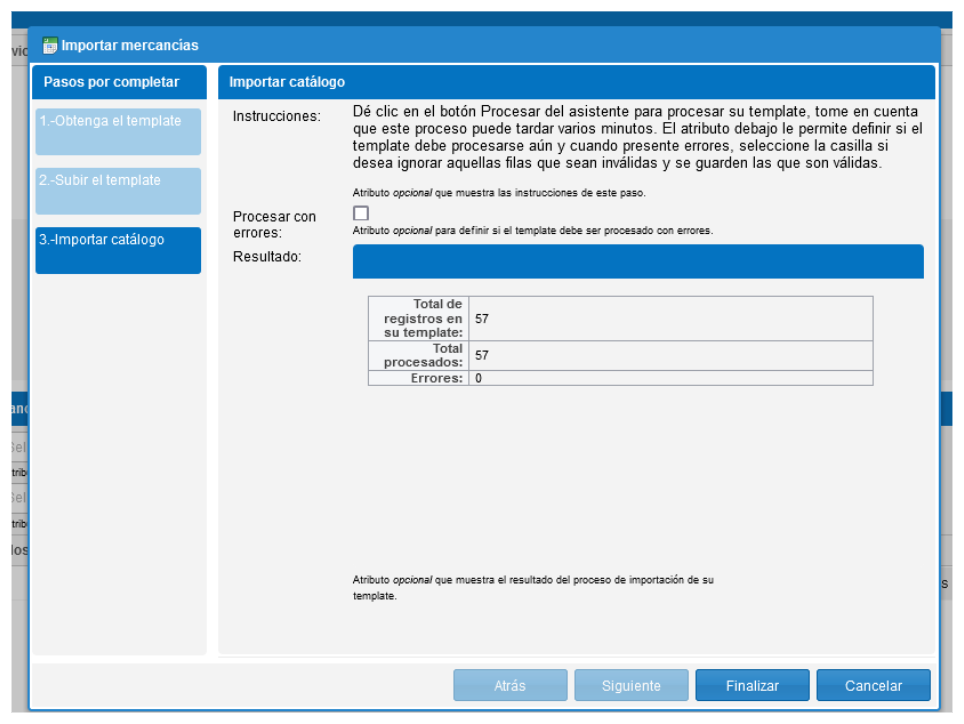The height and width of the screenshot is (724, 964).
Task: Select the Total procesados value cell
Action: click(670, 355)
